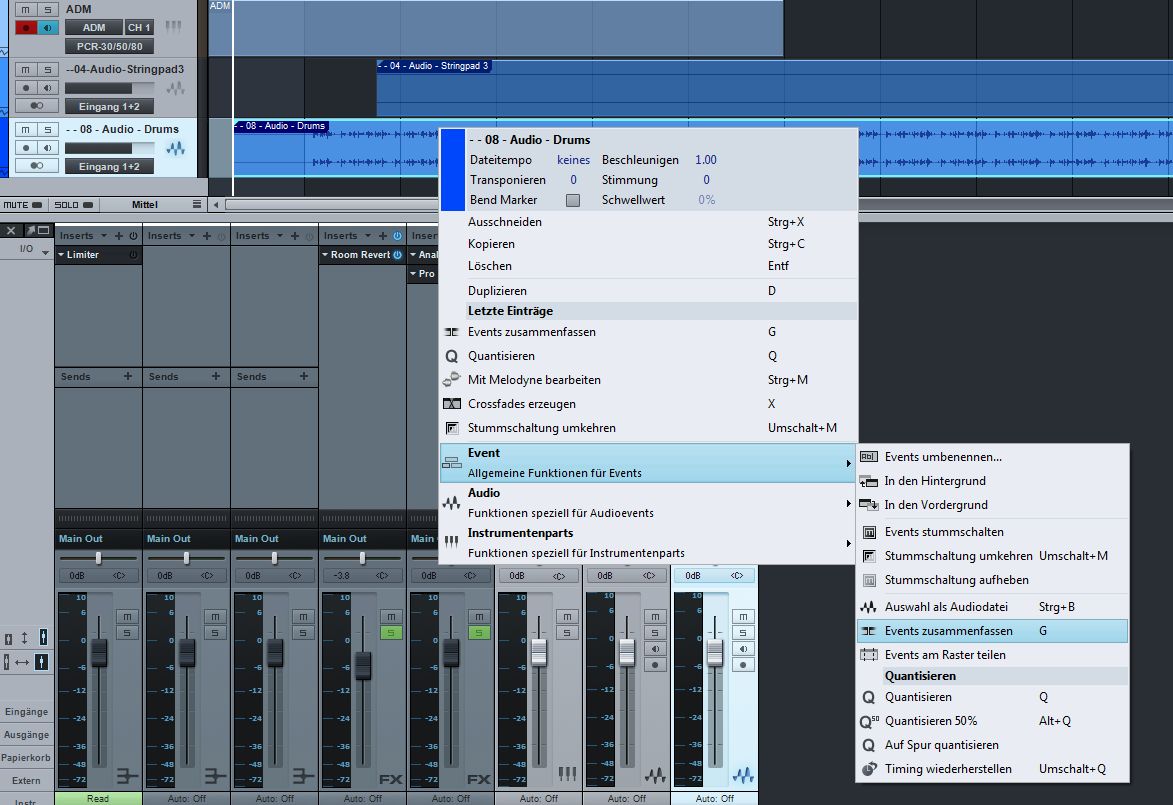Adjust the first channel volume fader
Image resolution: width=1173 pixels, height=805 pixels.
(x=99, y=651)
